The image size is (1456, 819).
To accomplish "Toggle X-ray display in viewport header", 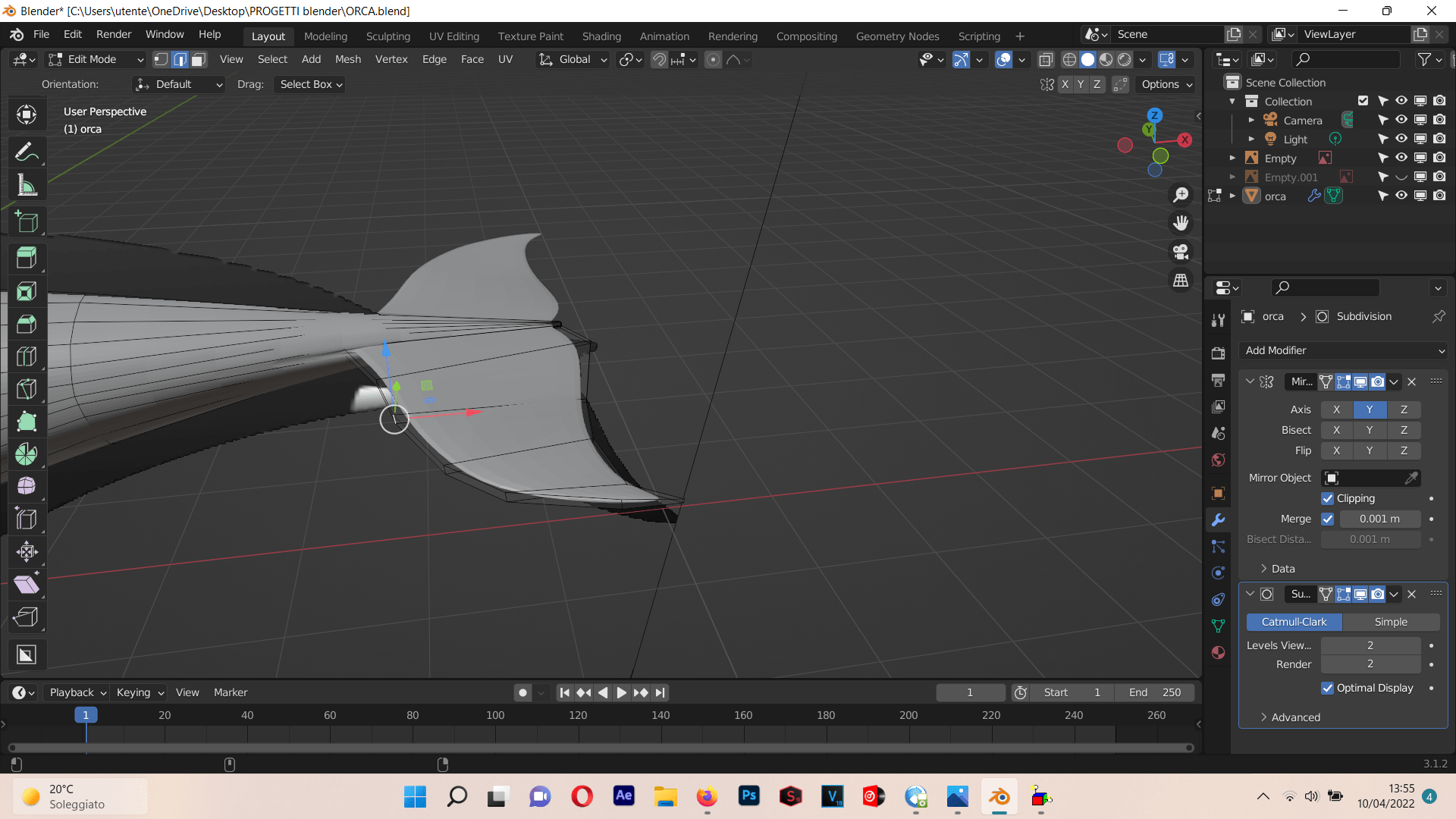I will pyautogui.click(x=1046, y=59).
